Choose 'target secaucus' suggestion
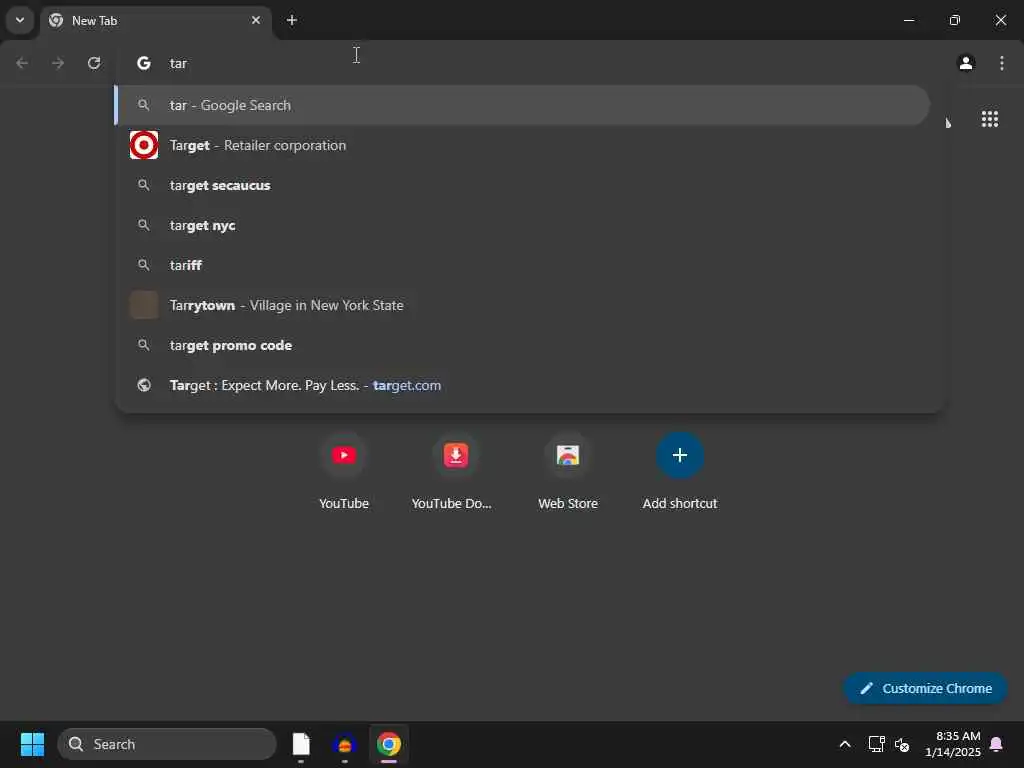 click(522, 185)
